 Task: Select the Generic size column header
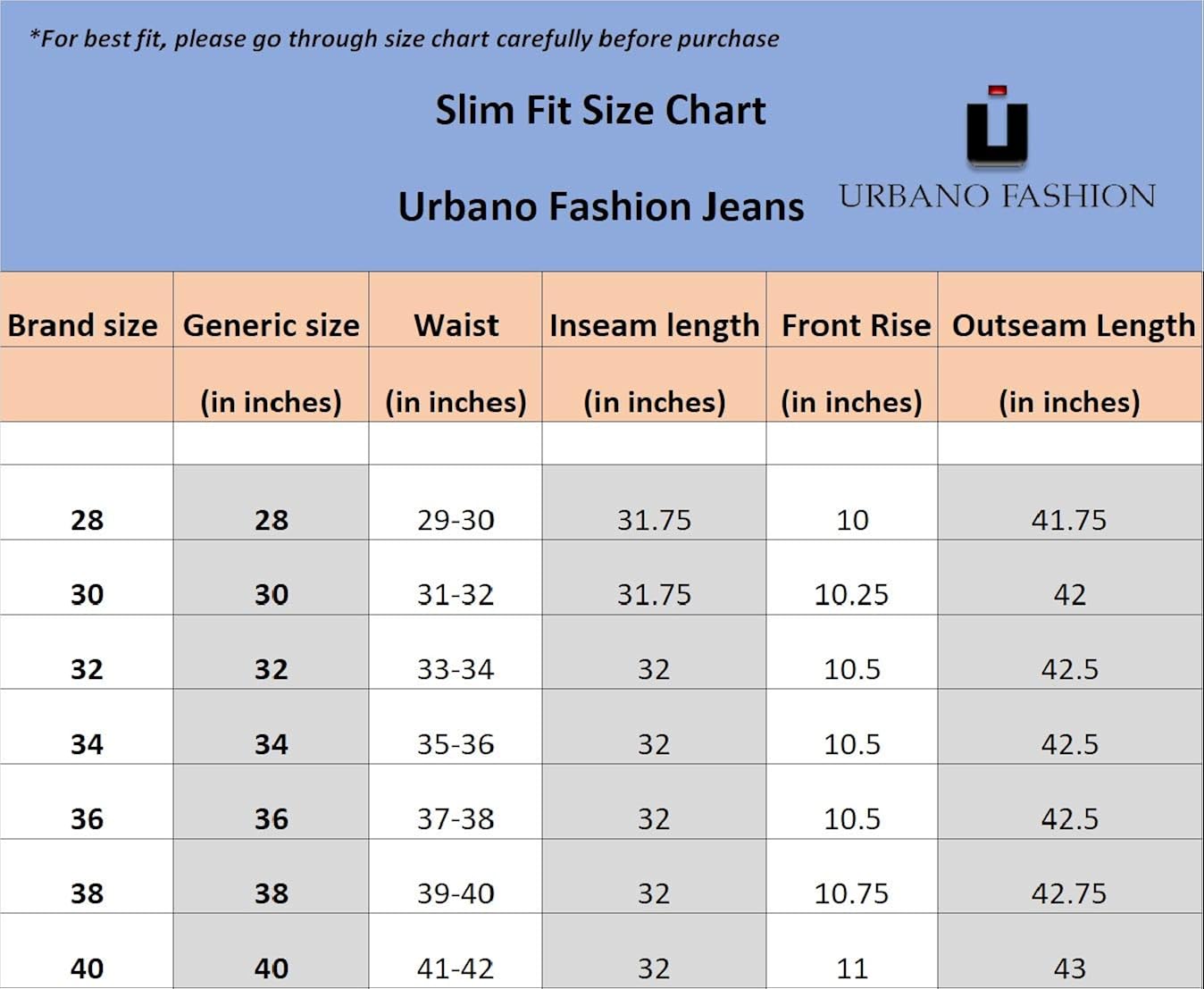point(272,325)
